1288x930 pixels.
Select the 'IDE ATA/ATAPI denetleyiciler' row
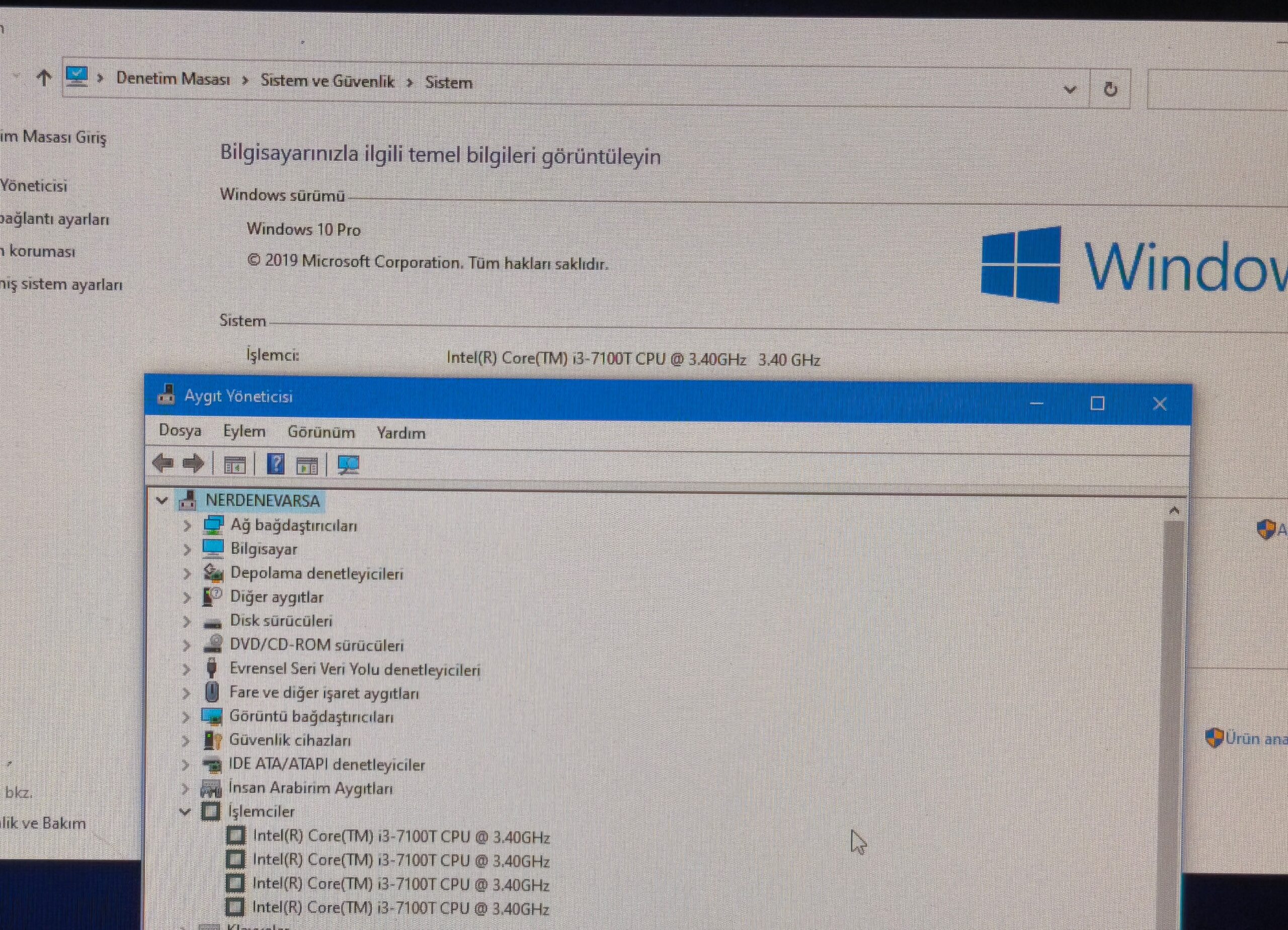(x=327, y=765)
